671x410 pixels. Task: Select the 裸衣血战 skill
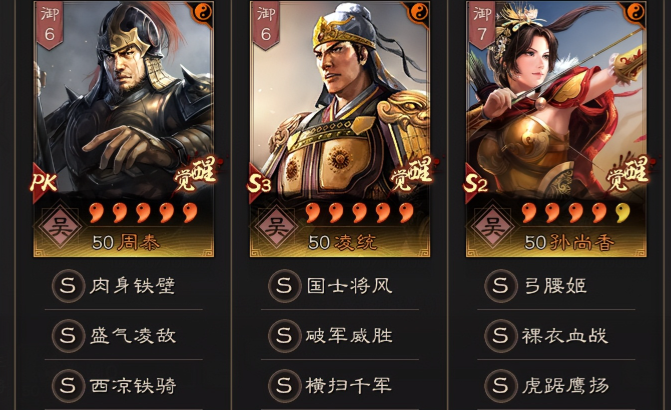(556, 335)
